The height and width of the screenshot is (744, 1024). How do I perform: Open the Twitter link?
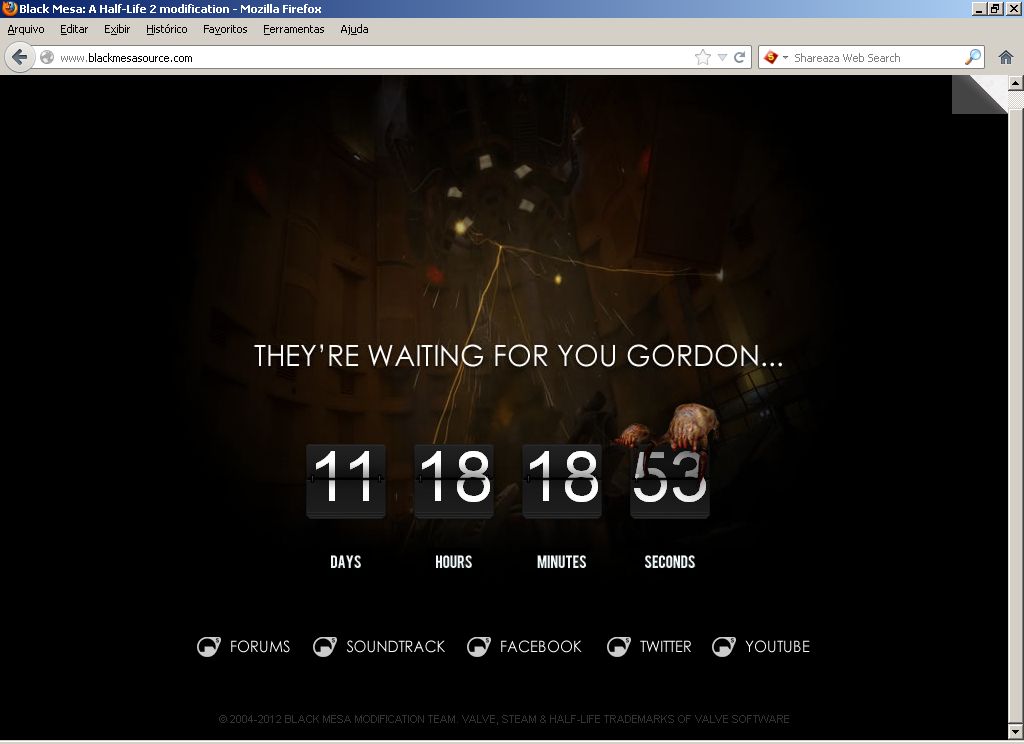click(x=665, y=647)
